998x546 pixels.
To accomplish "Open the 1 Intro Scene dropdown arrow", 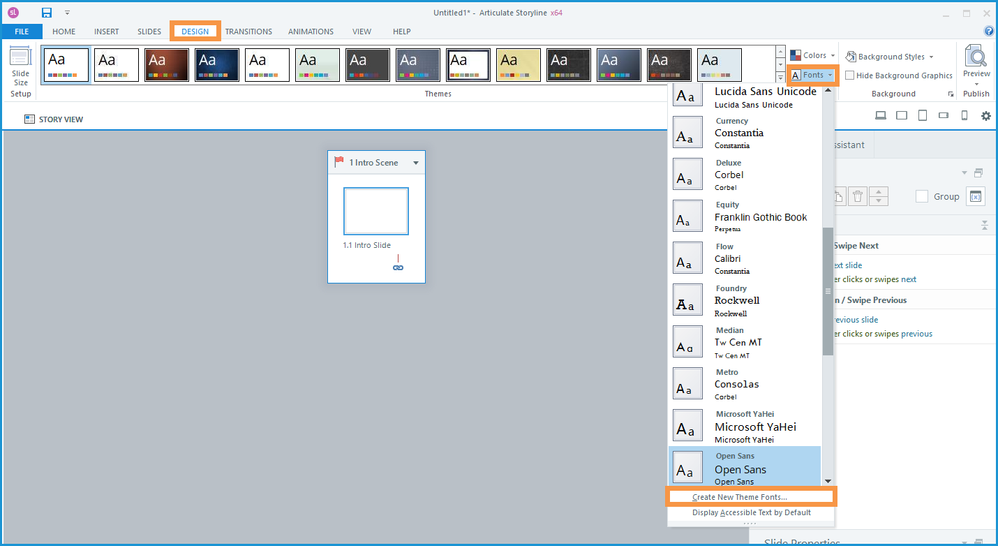I will 416,163.
